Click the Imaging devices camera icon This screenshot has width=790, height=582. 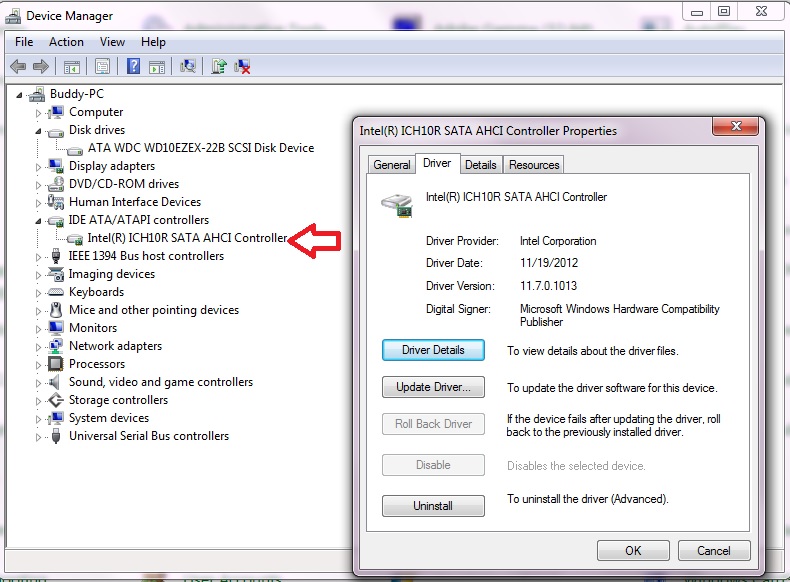[x=55, y=274]
